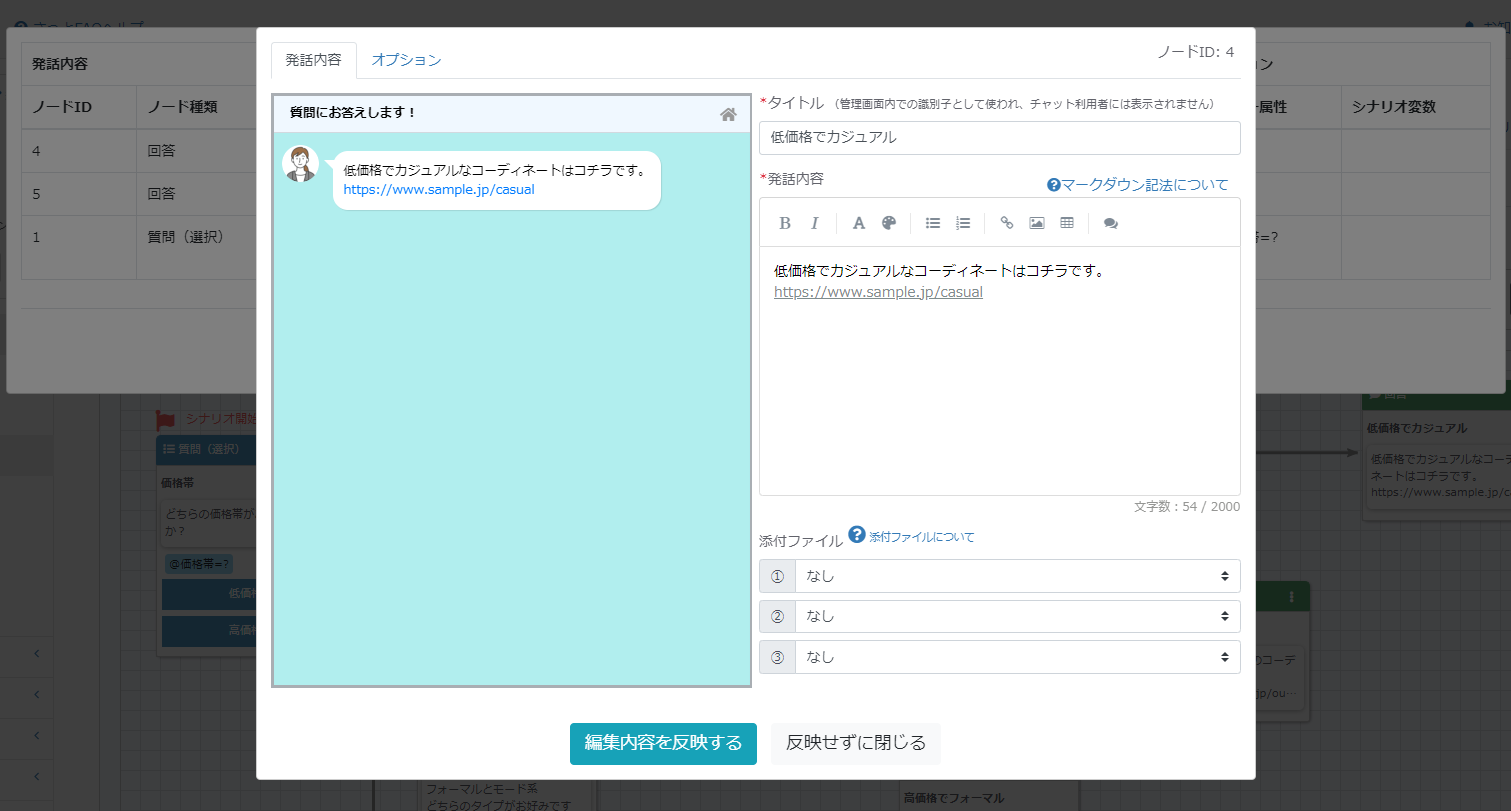Click the home icon in chat preview
This screenshot has height=811, width=1511.
point(728,114)
